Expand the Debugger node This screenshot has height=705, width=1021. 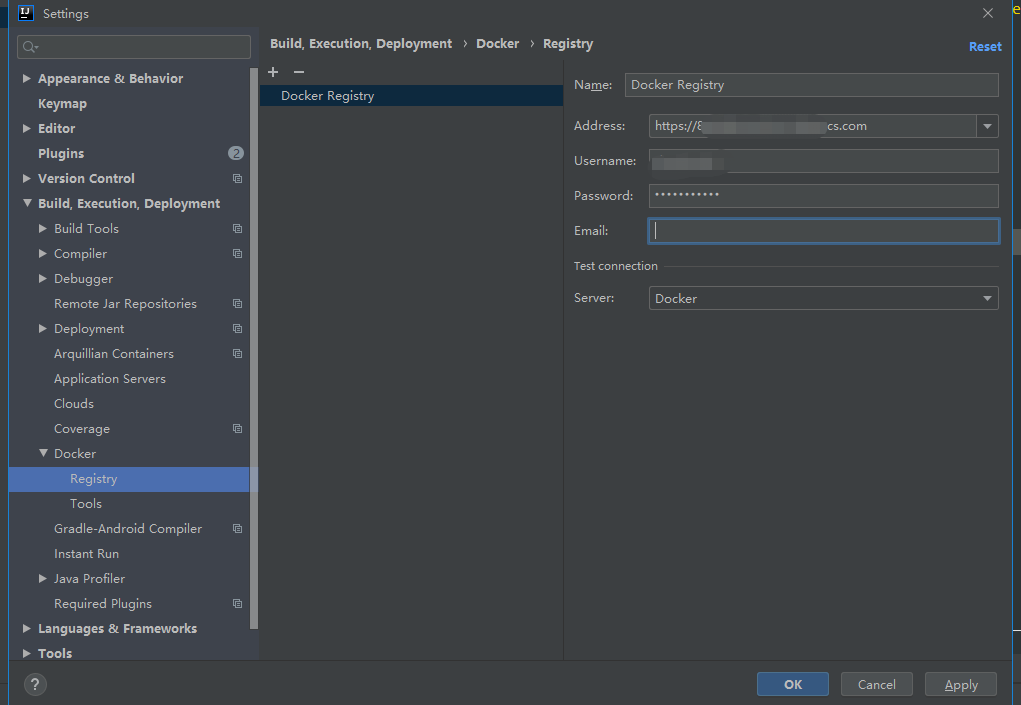[x=43, y=279]
